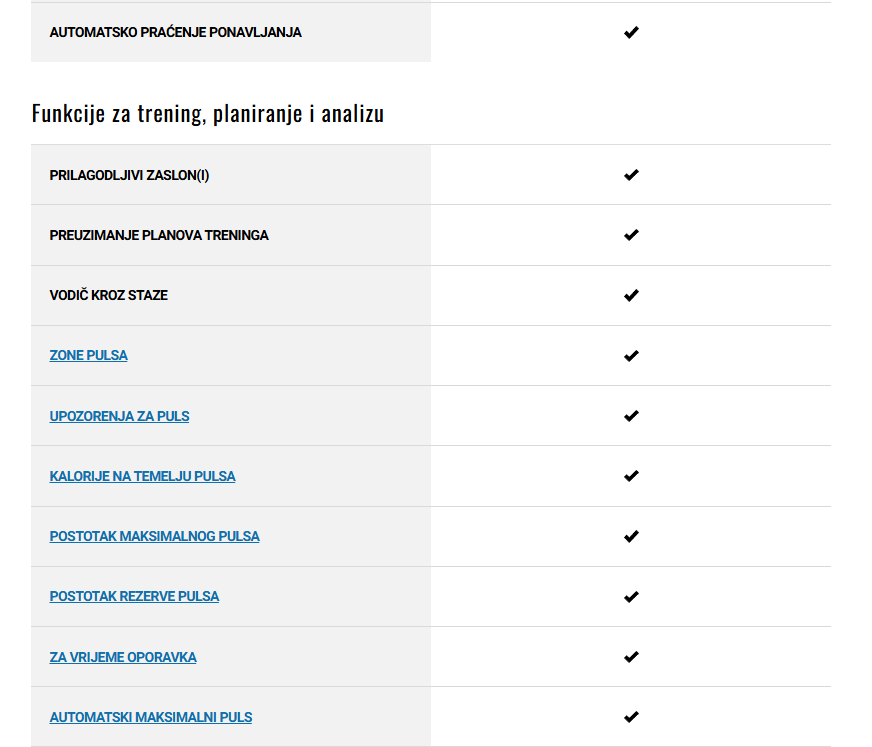The width and height of the screenshot is (872, 747).
Task: Open the UPOZORENJA ZA PULS link
Action: coord(119,416)
